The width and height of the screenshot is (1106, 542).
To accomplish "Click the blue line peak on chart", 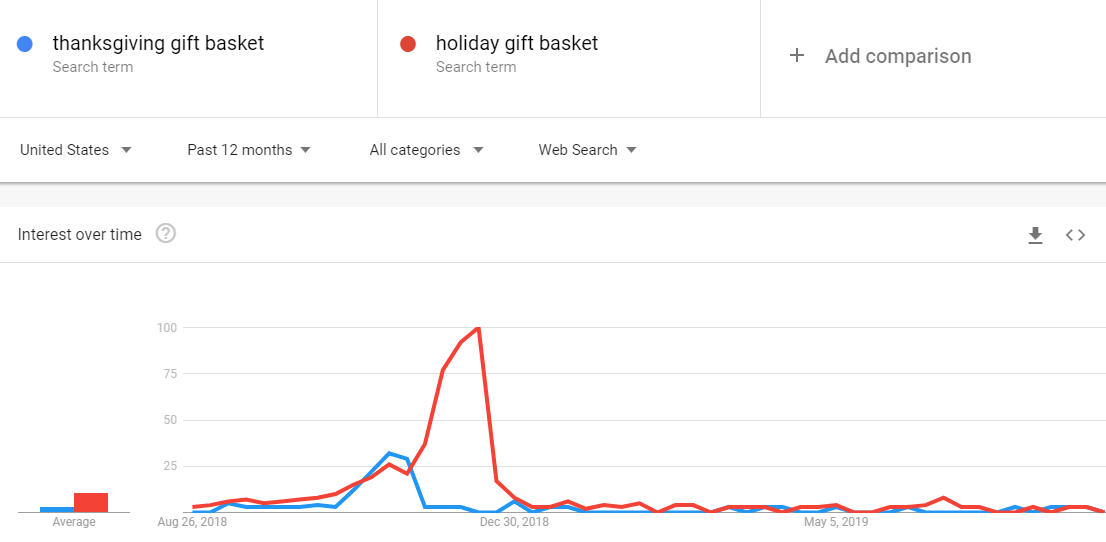I will [389, 453].
